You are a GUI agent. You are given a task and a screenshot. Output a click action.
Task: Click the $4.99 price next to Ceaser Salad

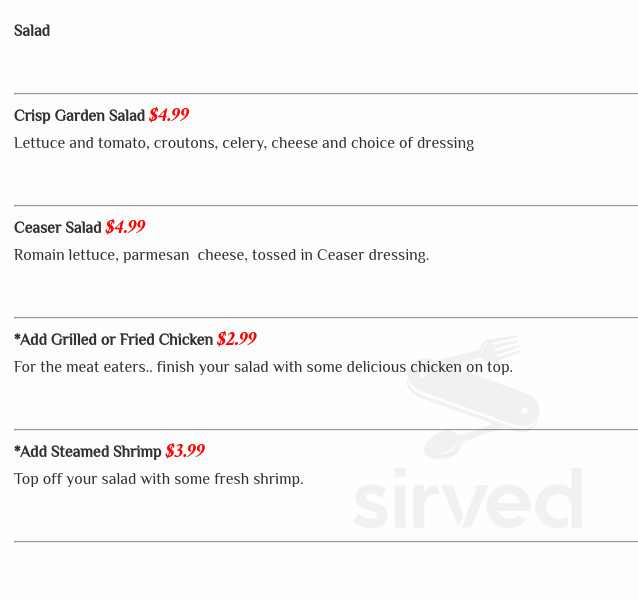(x=125, y=227)
